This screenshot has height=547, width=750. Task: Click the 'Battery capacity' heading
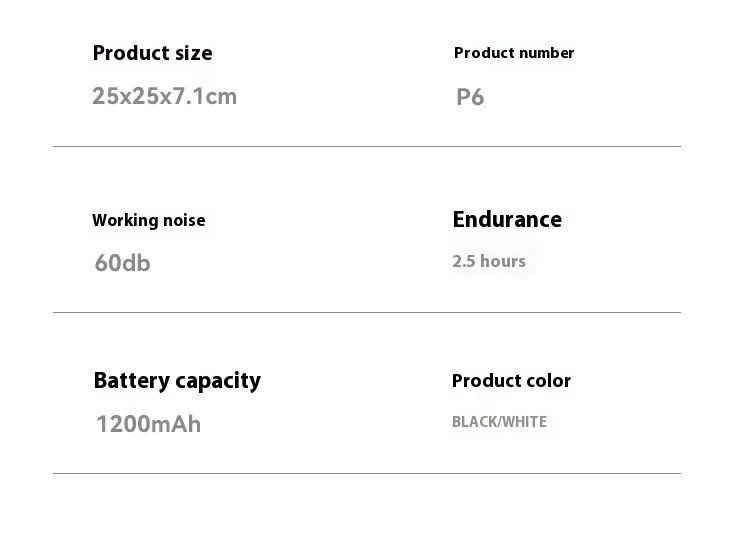(x=177, y=381)
